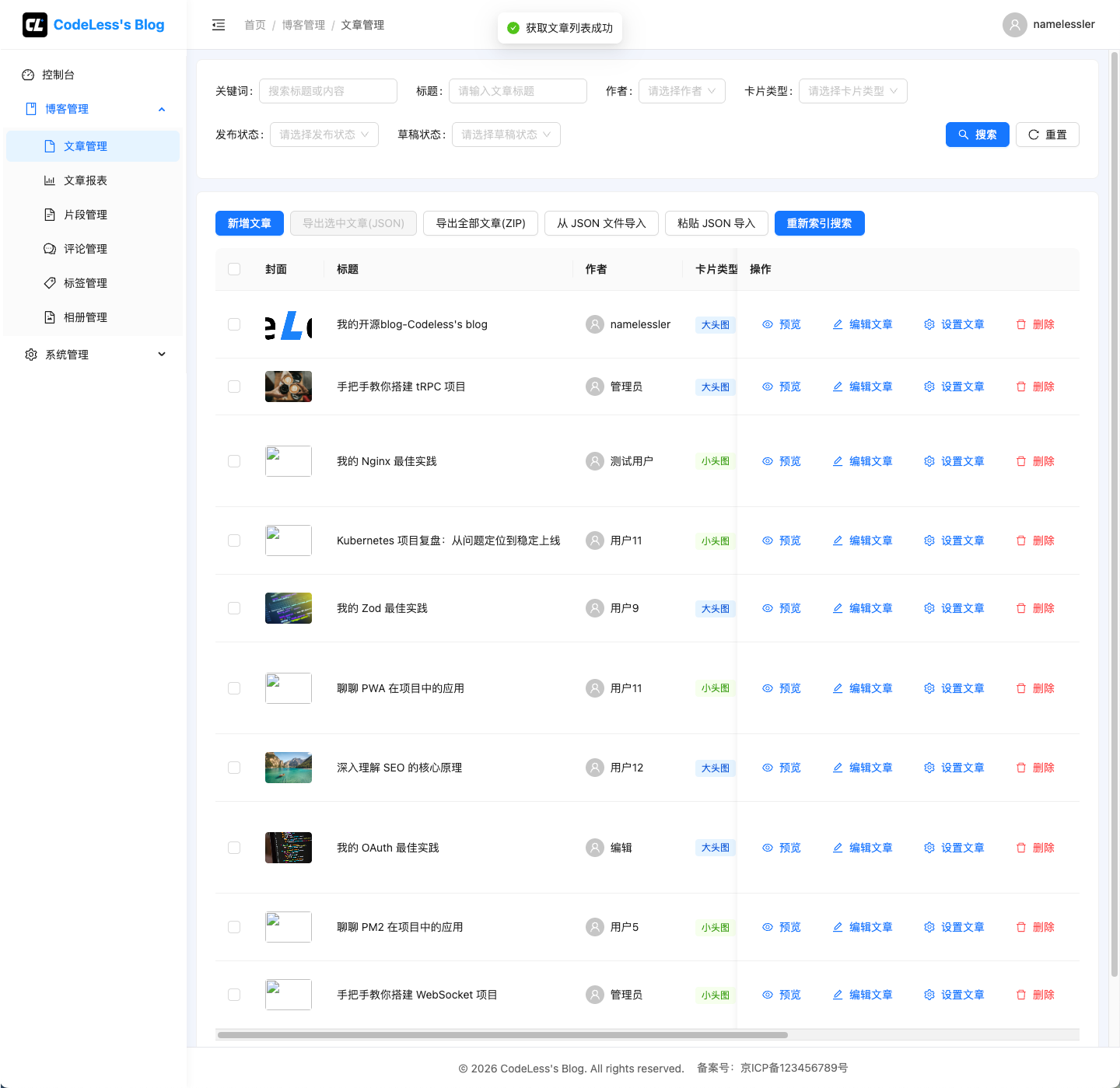Image resolution: width=1120 pixels, height=1088 pixels.
Task: Select the Kubernetes 项目复盘 row checkbox
Action: coord(234,541)
